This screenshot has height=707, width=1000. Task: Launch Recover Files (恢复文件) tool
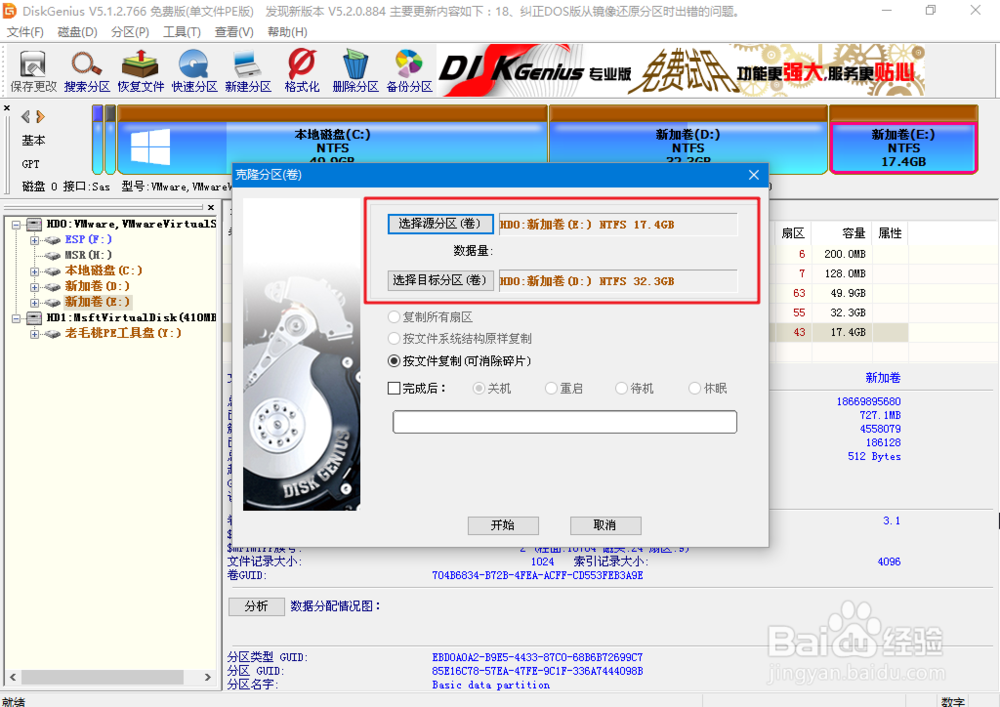click(x=140, y=71)
